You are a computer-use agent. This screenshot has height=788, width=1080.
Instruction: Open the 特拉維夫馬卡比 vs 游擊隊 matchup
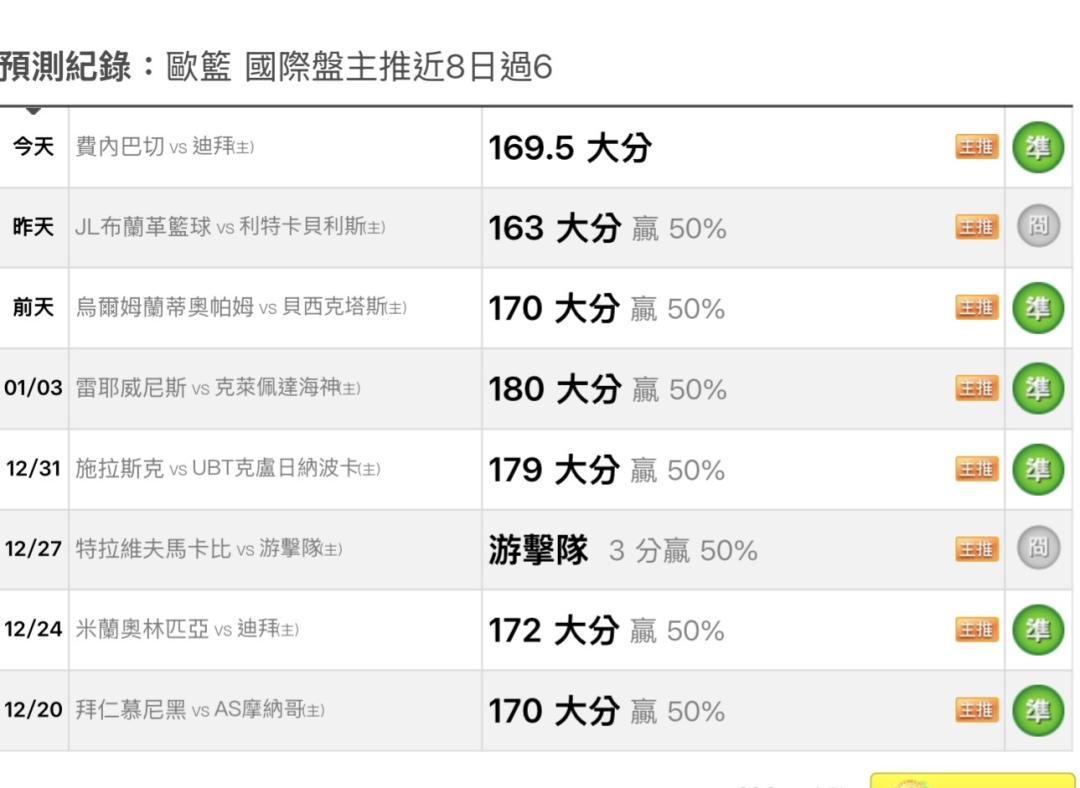coord(209,549)
